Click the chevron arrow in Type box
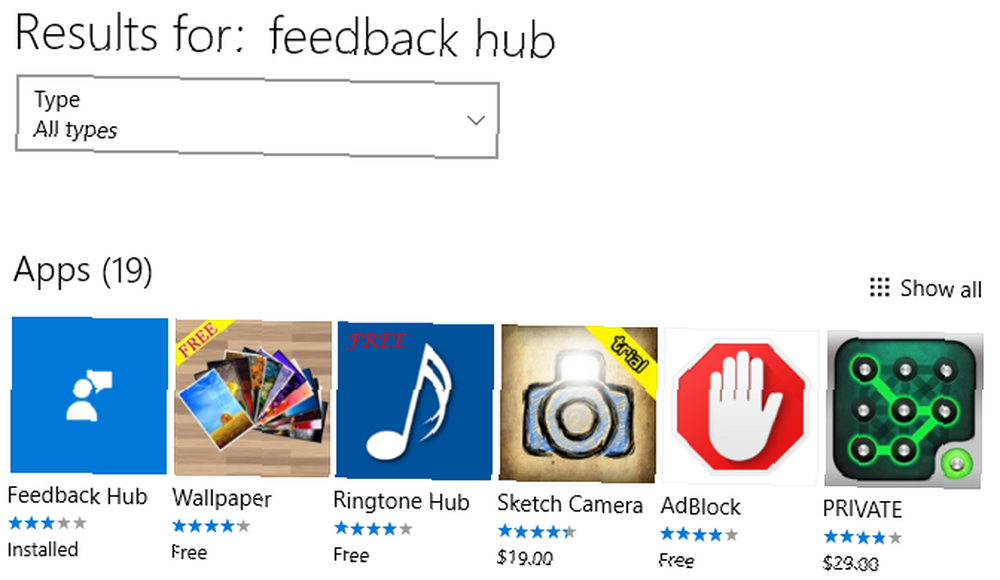Screen dimensions: 1000x580 point(476,120)
